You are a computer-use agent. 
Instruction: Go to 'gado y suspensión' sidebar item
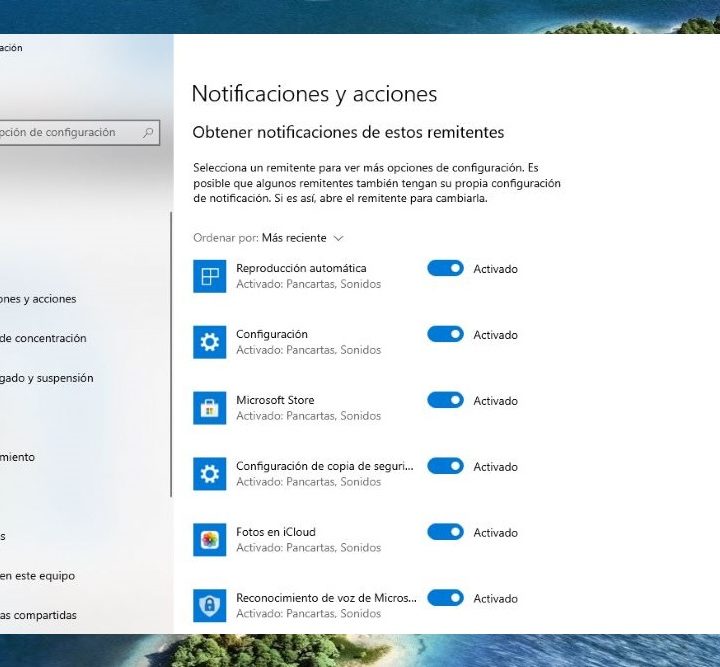(46, 378)
